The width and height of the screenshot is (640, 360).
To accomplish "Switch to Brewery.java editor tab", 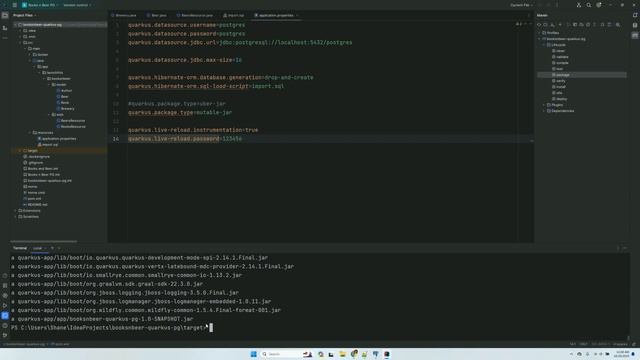I will point(124,16).
